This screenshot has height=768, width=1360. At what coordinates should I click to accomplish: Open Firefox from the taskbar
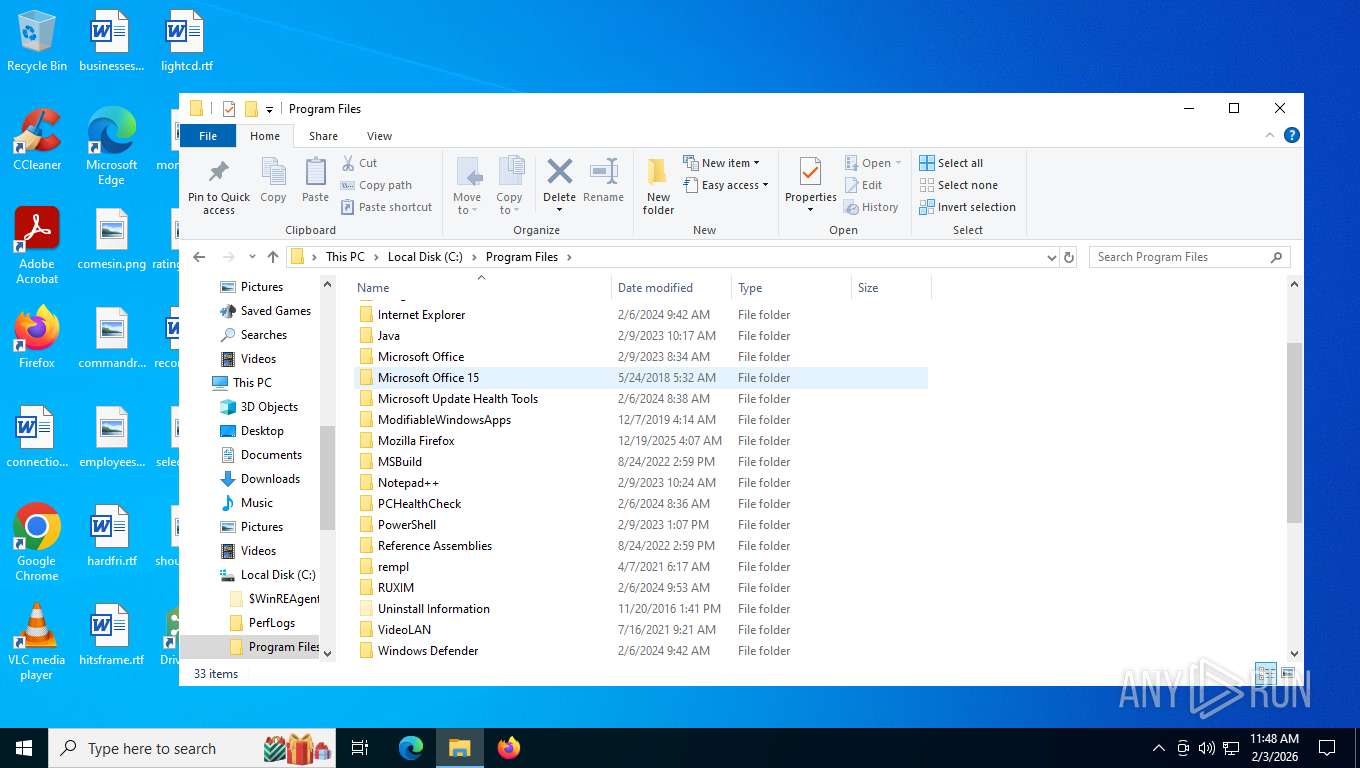(x=509, y=748)
